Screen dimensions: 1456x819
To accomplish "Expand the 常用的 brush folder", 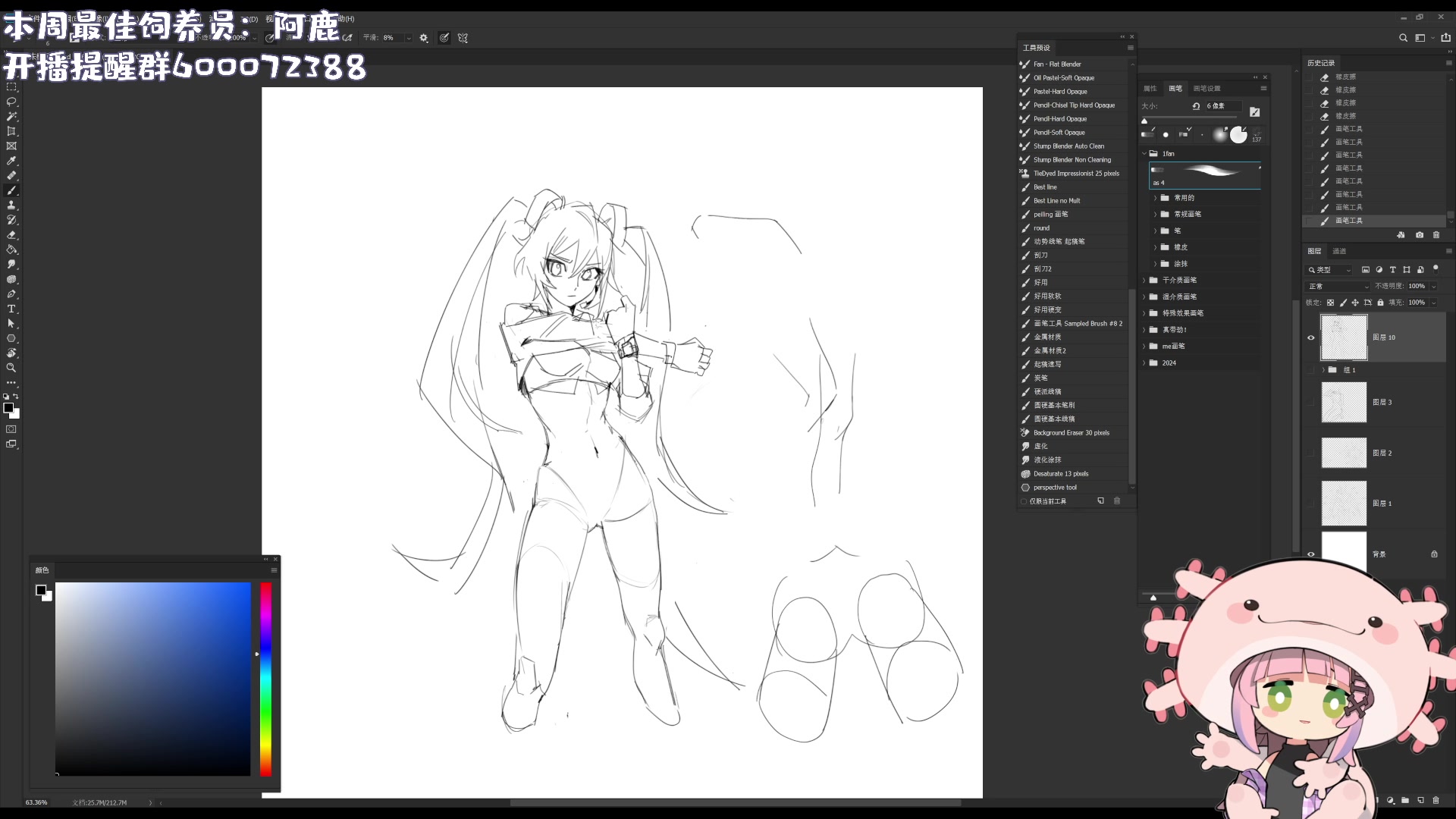I will 1156,198.
